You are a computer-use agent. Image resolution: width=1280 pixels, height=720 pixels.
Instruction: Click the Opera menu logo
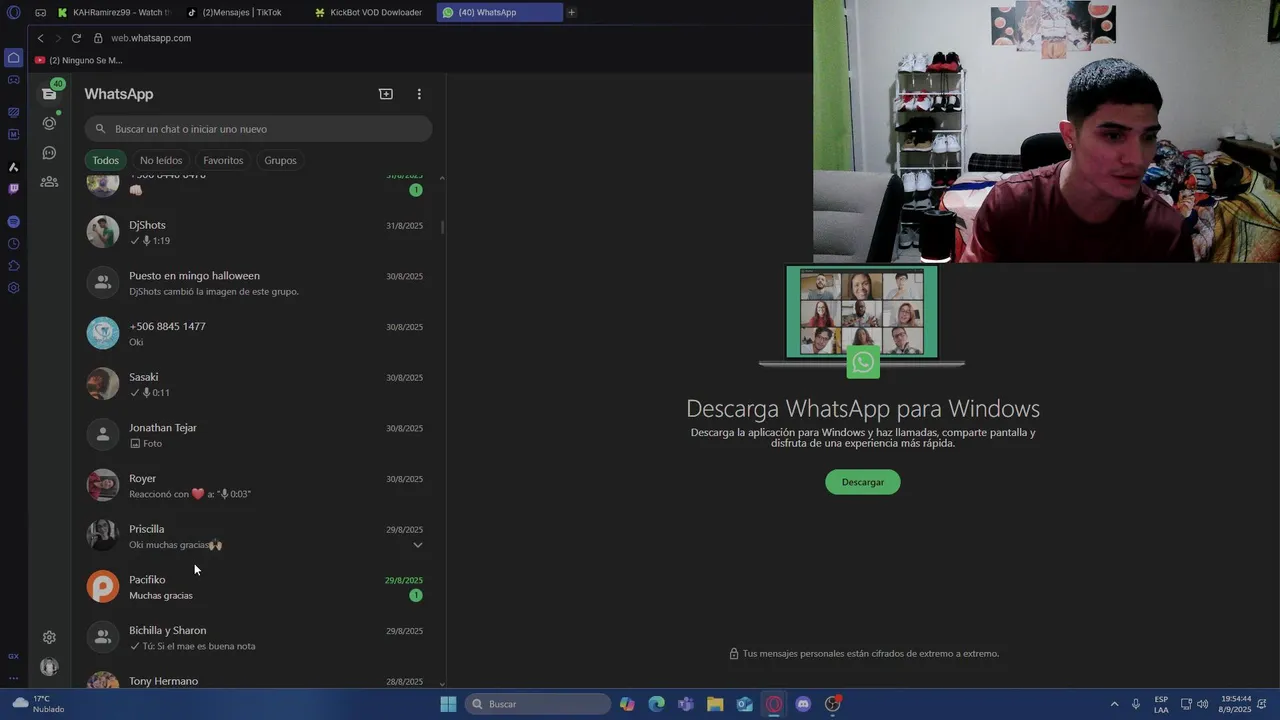tap(13, 12)
